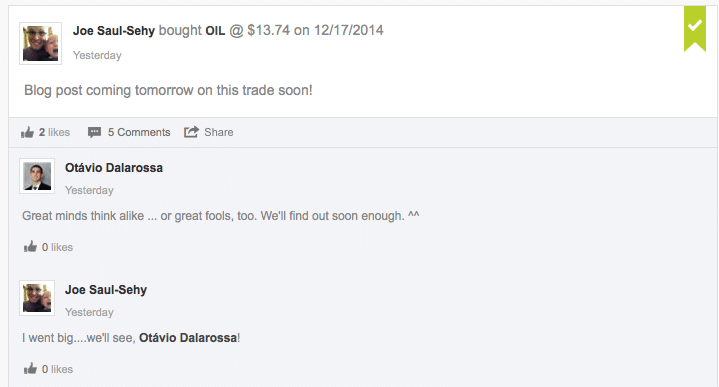Open Joe Saul-Sehy's name in post header
This screenshot has height=387, width=719.
tap(114, 31)
